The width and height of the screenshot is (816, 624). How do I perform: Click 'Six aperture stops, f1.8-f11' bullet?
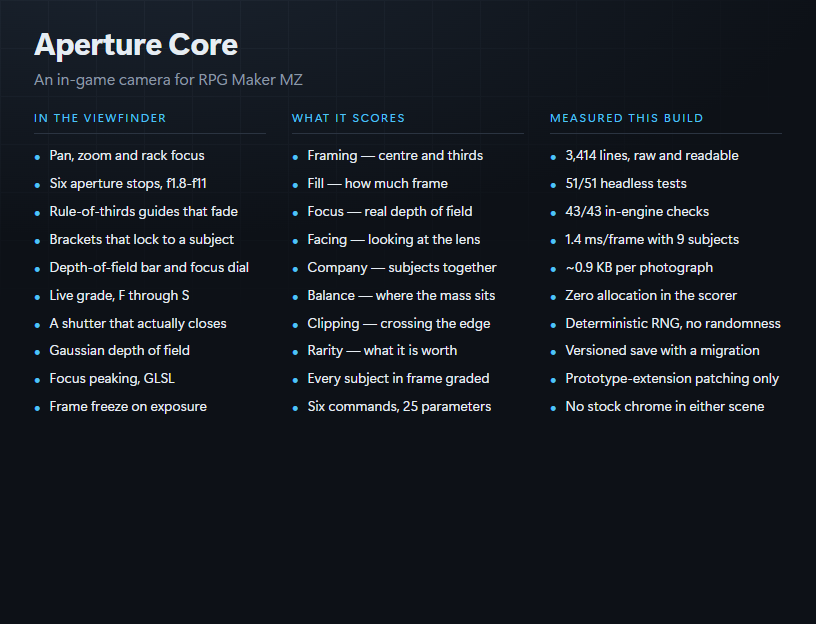[128, 184]
